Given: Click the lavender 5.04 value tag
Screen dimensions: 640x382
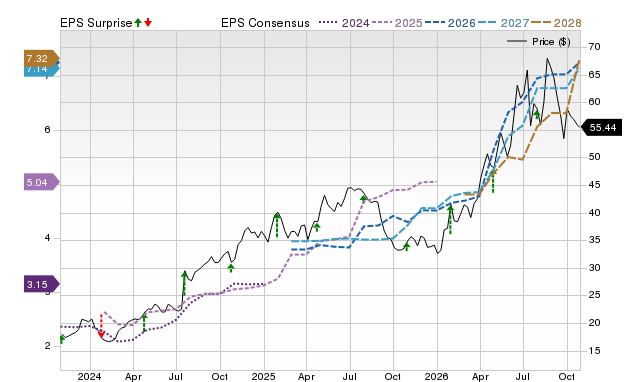Looking at the screenshot, I should tap(42, 182).
